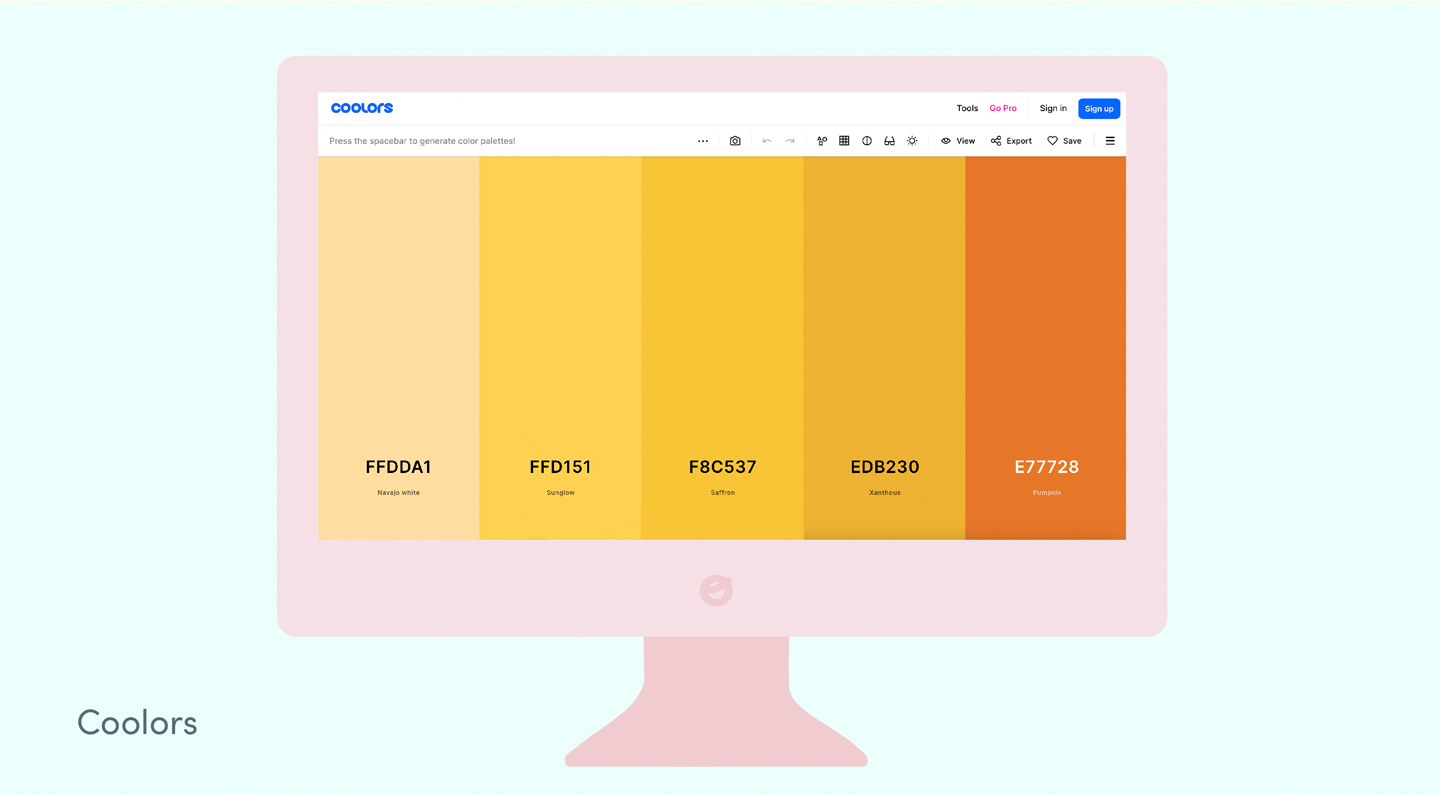
Task: Click the redo arrow icon
Action: point(790,141)
